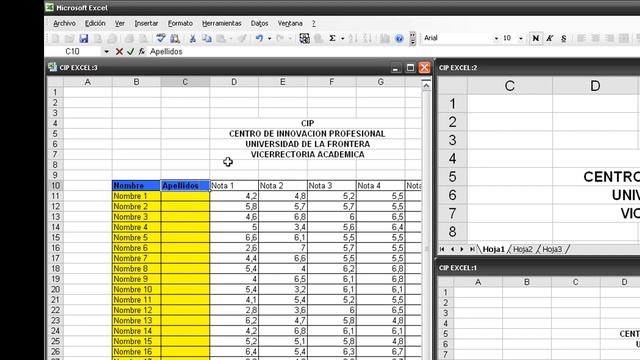Viewport: 640px width, 360px height.
Task: Sort descending with the Z-A icon
Action: 367,38
